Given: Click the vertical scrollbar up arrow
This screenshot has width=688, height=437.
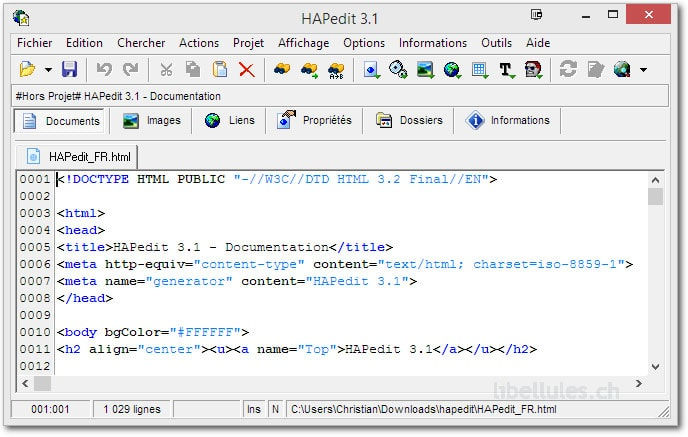Looking at the screenshot, I should tap(655, 180).
